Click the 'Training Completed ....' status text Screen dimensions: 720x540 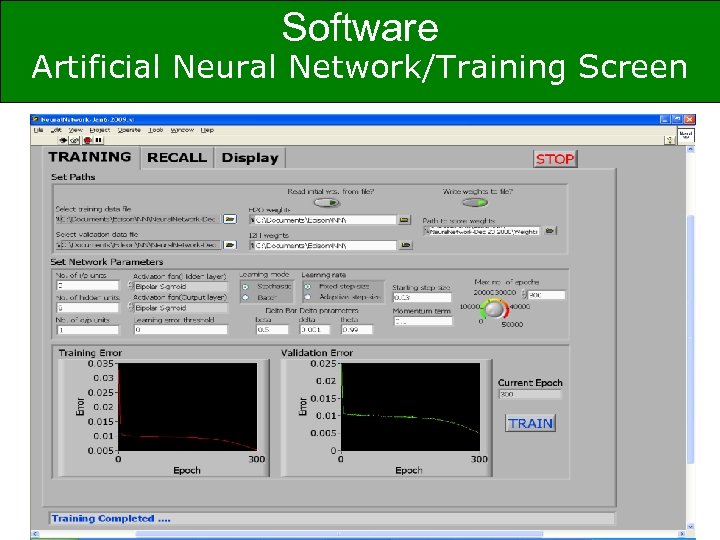(111, 518)
